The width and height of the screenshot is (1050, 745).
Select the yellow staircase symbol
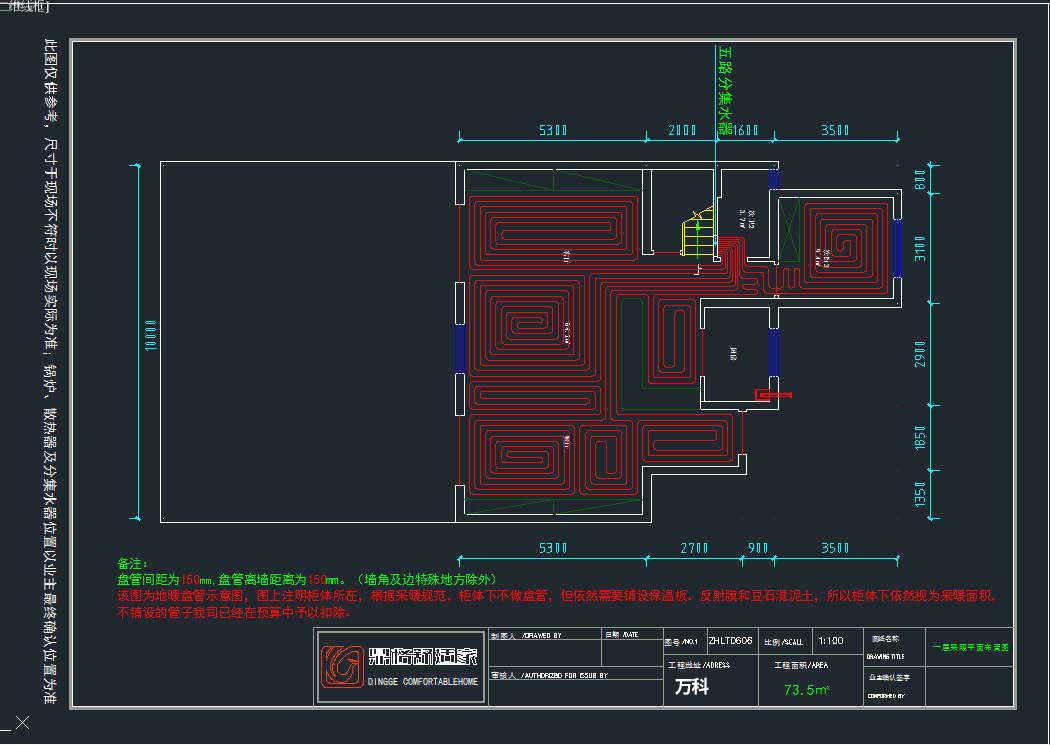click(698, 236)
